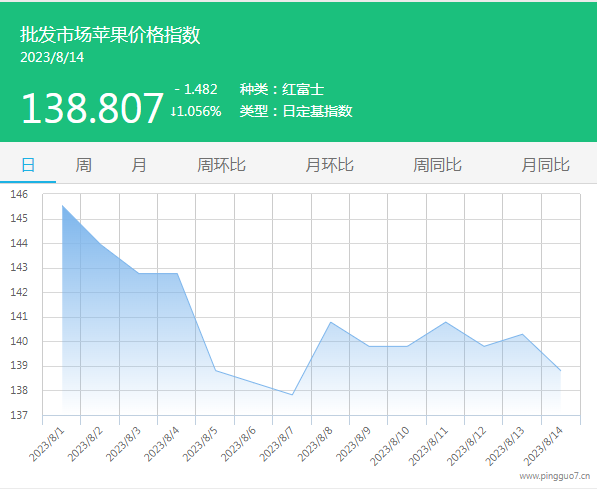Click the 2023/8/7 lowest data point

point(292,395)
